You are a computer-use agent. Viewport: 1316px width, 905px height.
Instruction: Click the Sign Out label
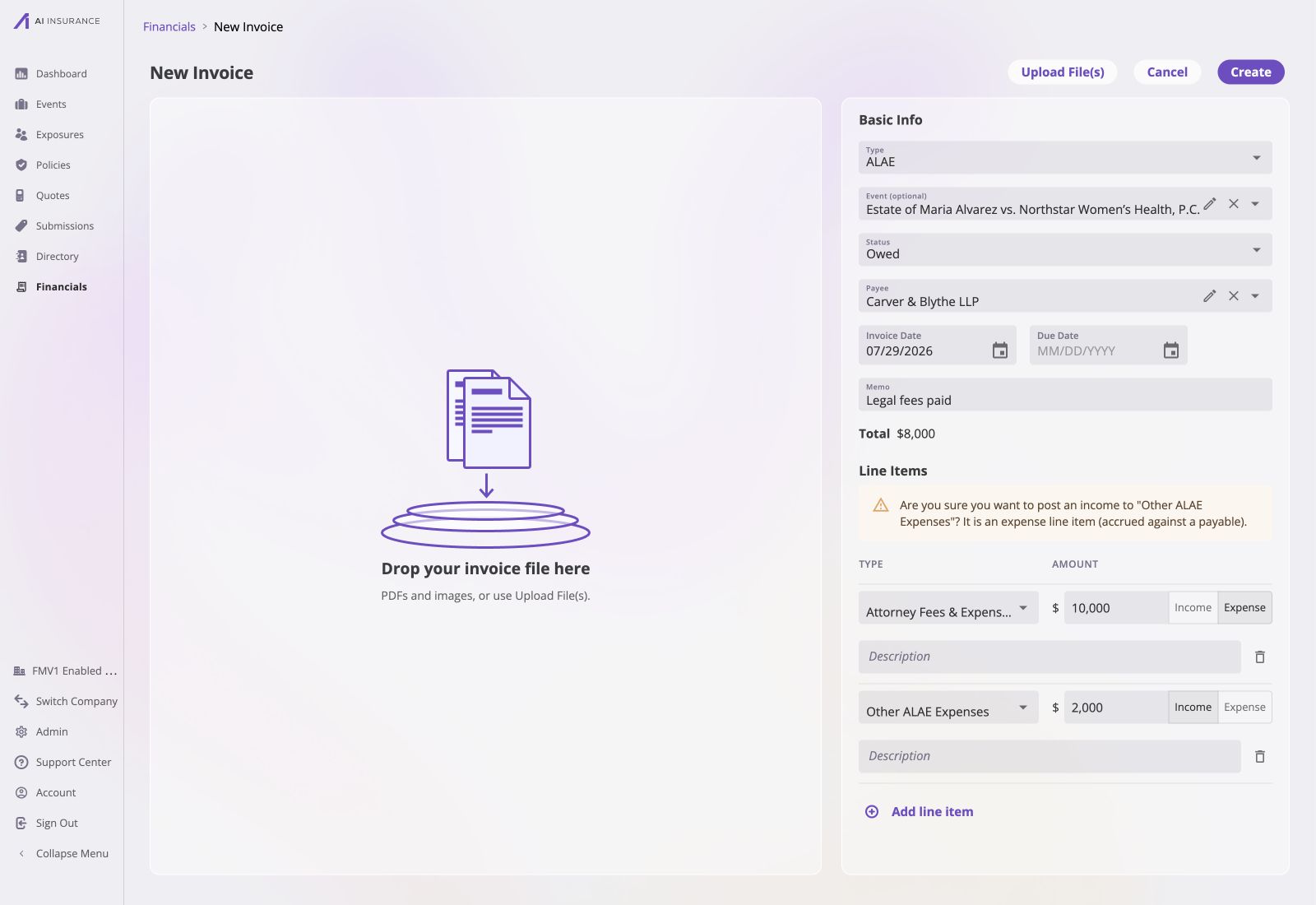click(x=57, y=824)
